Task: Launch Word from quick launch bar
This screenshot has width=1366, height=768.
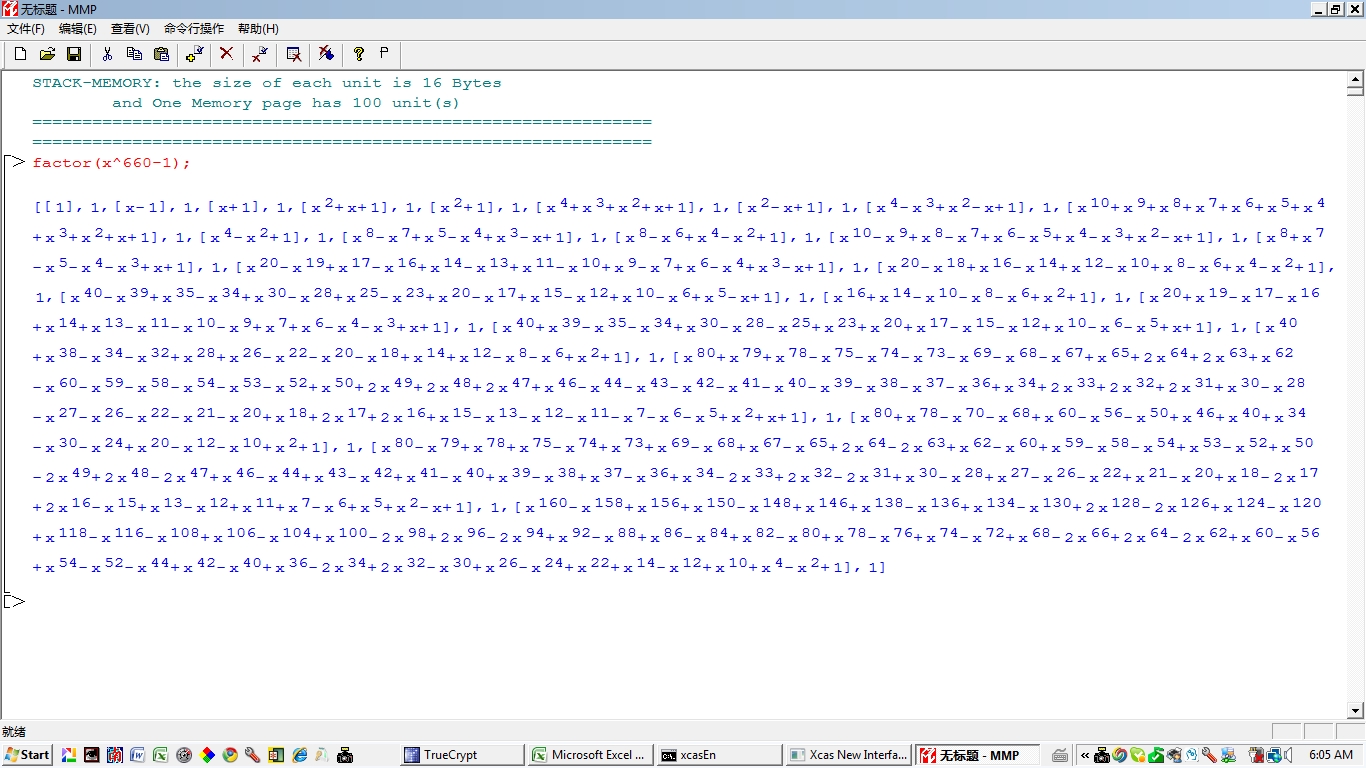Action: pyautogui.click(x=137, y=755)
